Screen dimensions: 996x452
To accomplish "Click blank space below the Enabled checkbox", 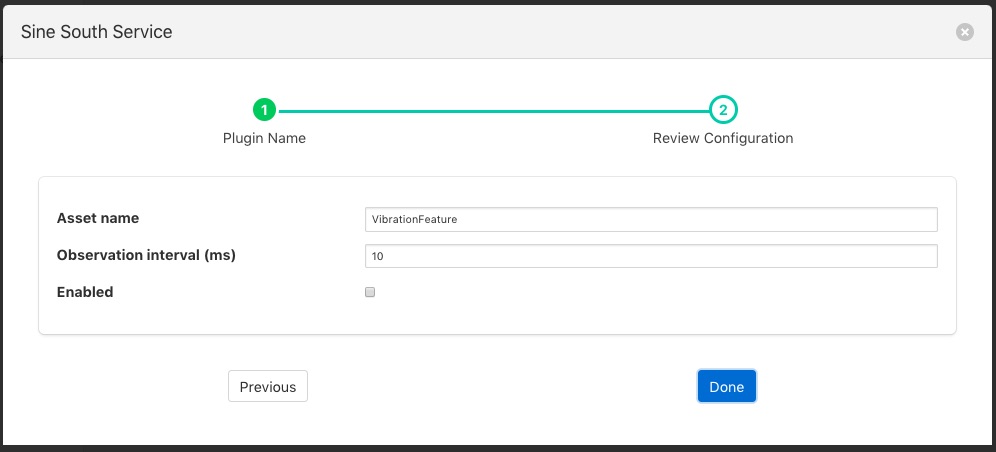I will click(x=500, y=318).
